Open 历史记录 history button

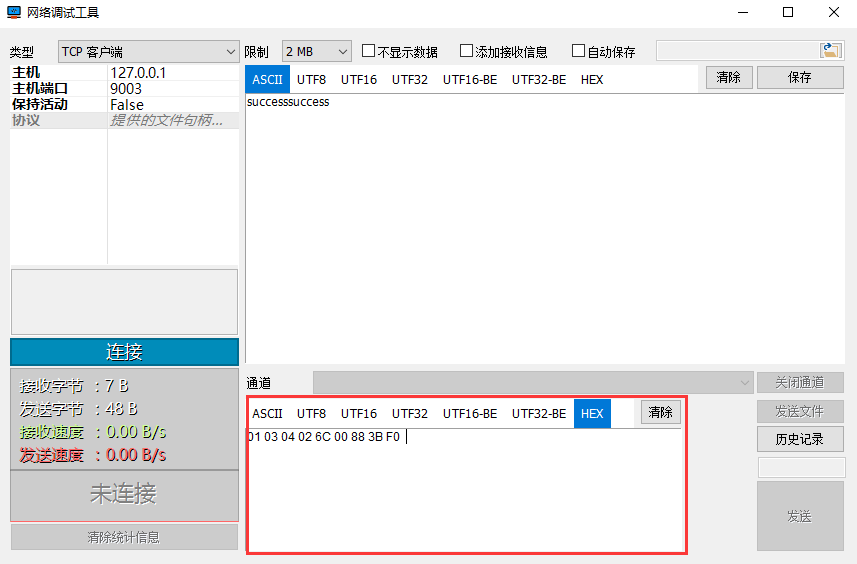pos(799,439)
